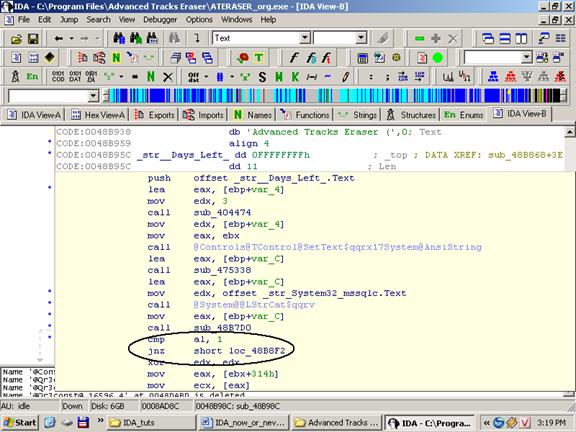Open the Edit menu
The height and width of the screenshot is (432, 576).
click(x=44, y=19)
